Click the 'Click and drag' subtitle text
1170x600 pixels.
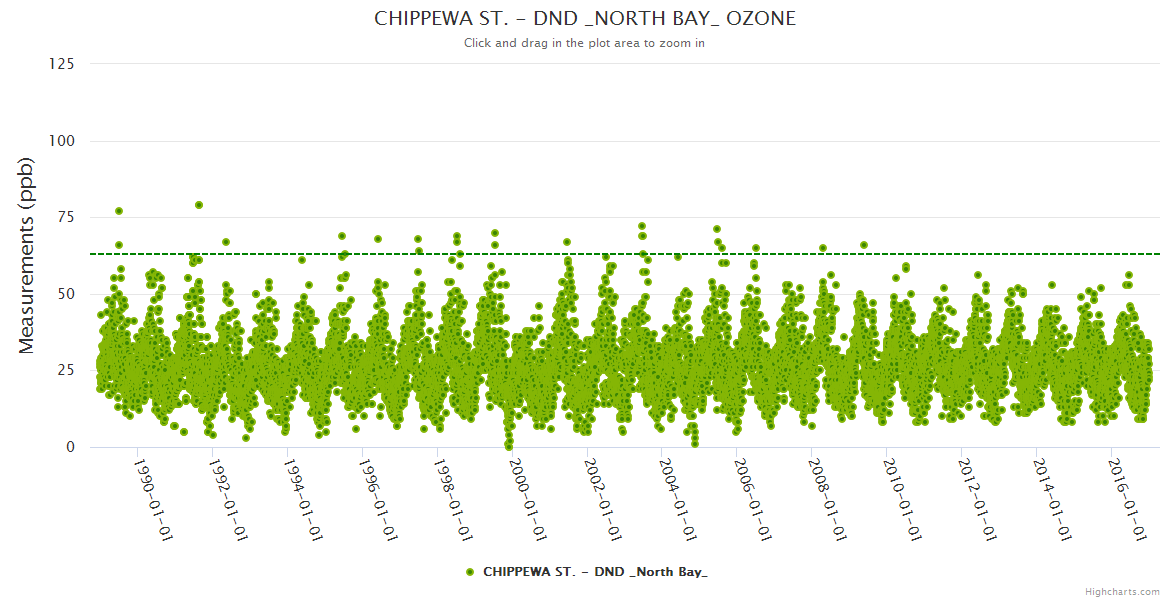tap(585, 43)
